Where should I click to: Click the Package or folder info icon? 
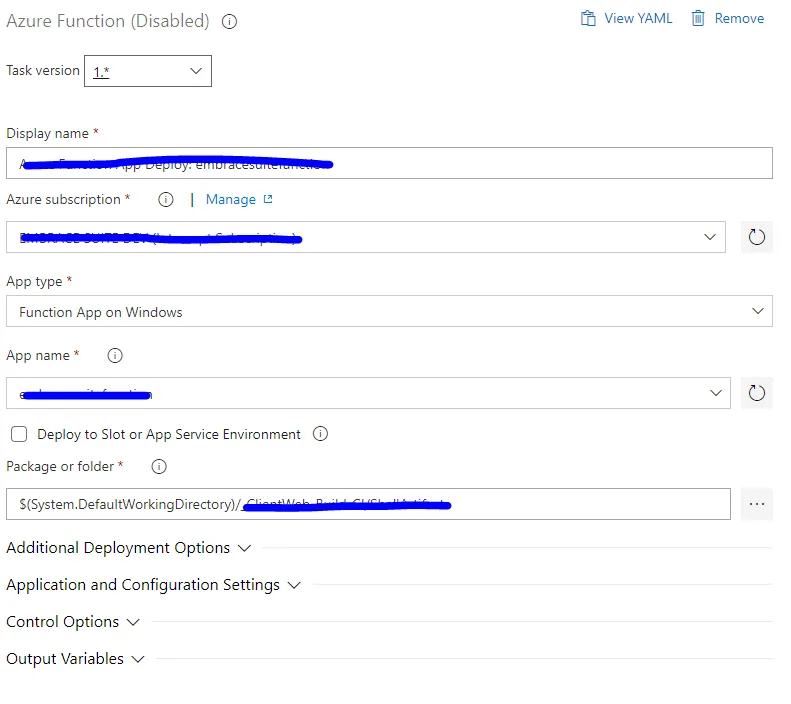[x=158, y=467]
